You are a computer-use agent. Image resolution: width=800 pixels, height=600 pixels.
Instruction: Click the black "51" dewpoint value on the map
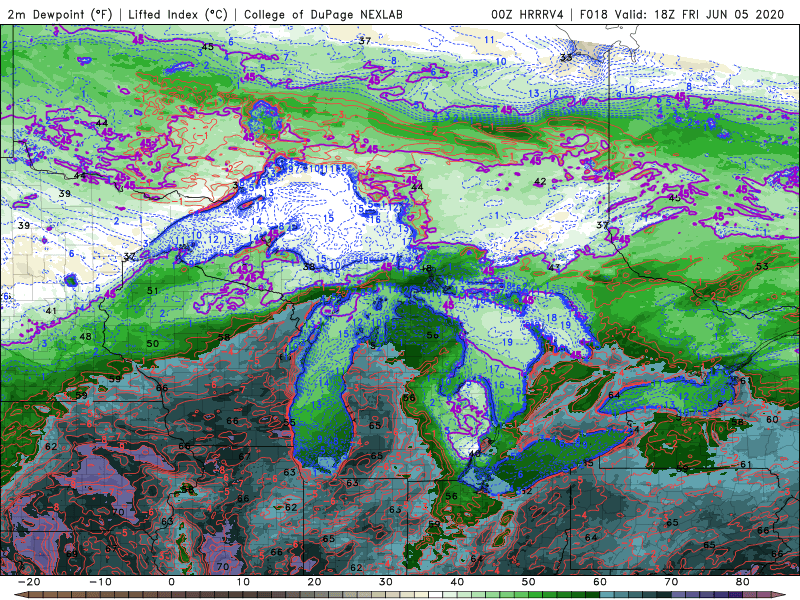pos(153,291)
